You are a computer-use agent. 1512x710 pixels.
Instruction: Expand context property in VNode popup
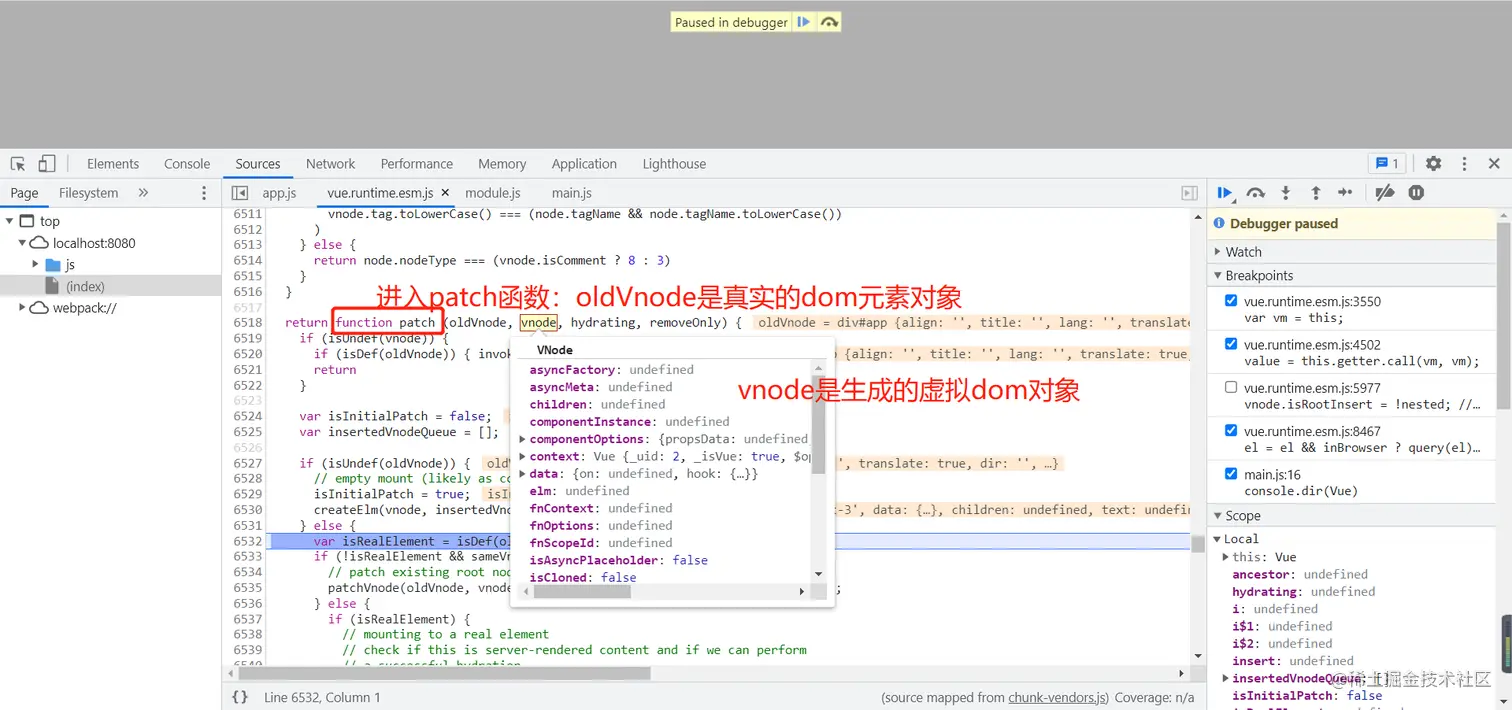coord(523,456)
